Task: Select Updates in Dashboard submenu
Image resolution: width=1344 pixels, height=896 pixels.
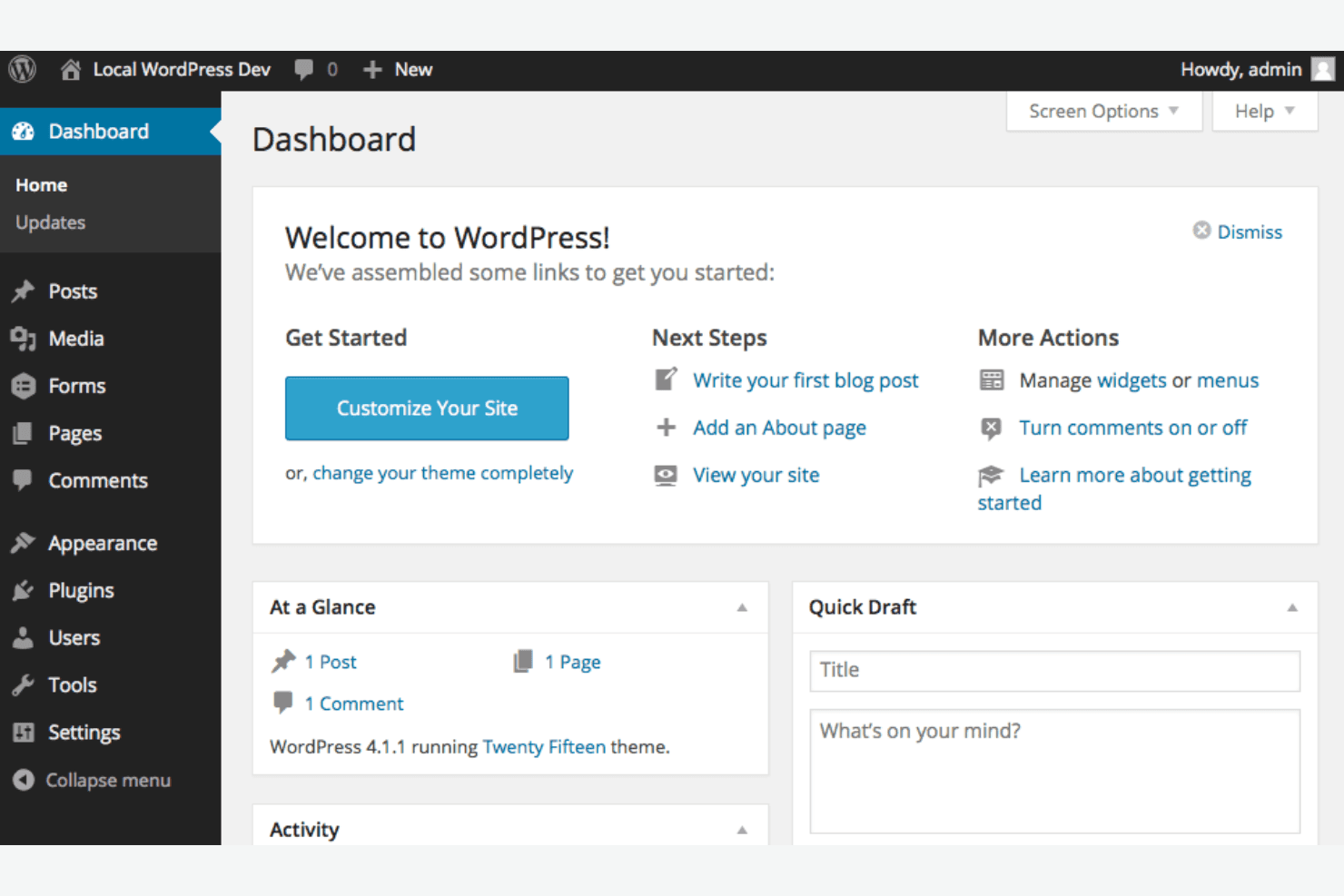Action: (50, 222)
